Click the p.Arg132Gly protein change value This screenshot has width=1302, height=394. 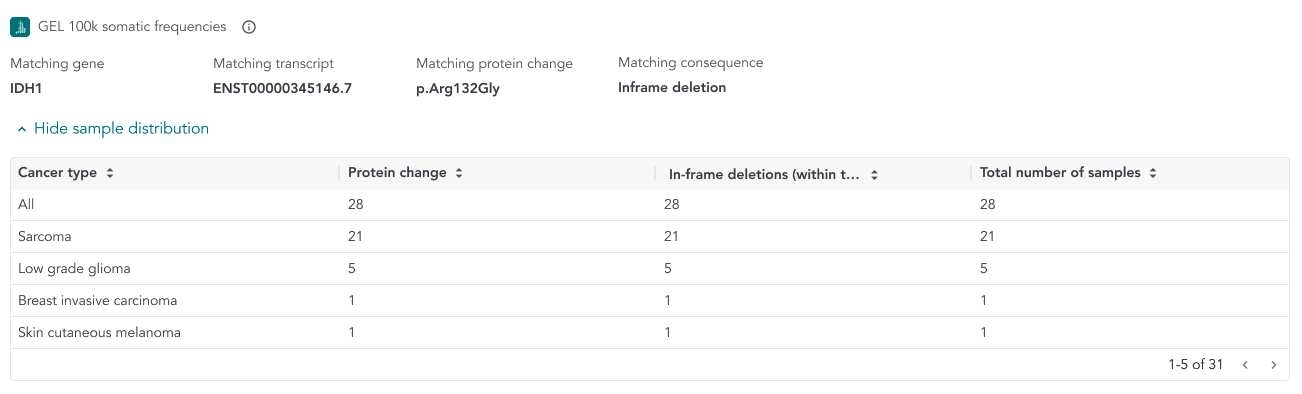coord(458,88)
